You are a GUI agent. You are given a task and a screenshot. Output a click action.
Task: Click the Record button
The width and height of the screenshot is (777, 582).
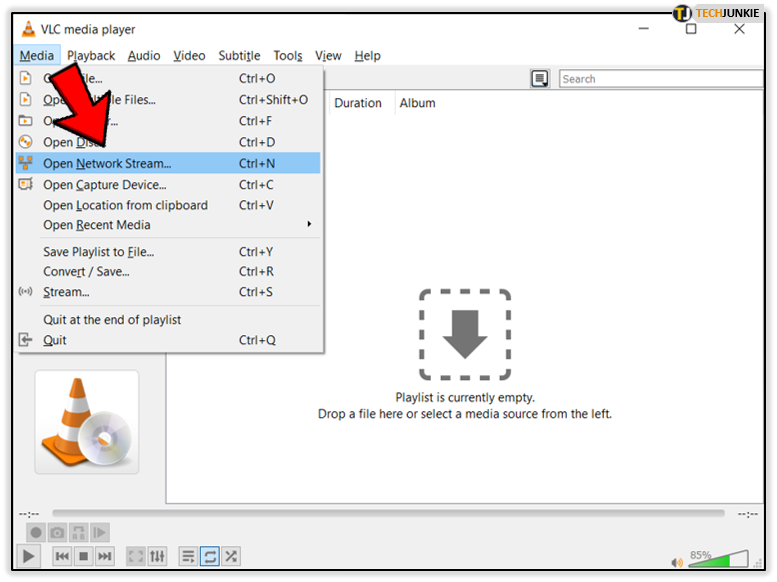pyautogui.click(x=36, y=533)
